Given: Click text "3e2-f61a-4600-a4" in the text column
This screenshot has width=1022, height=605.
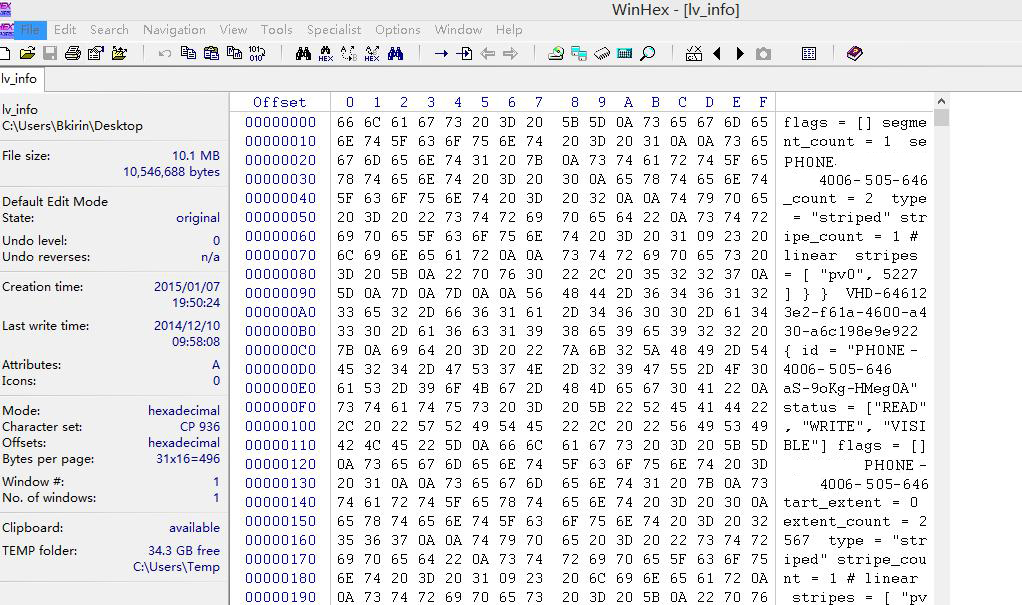Looking at the screenshot, I should 854,312.
